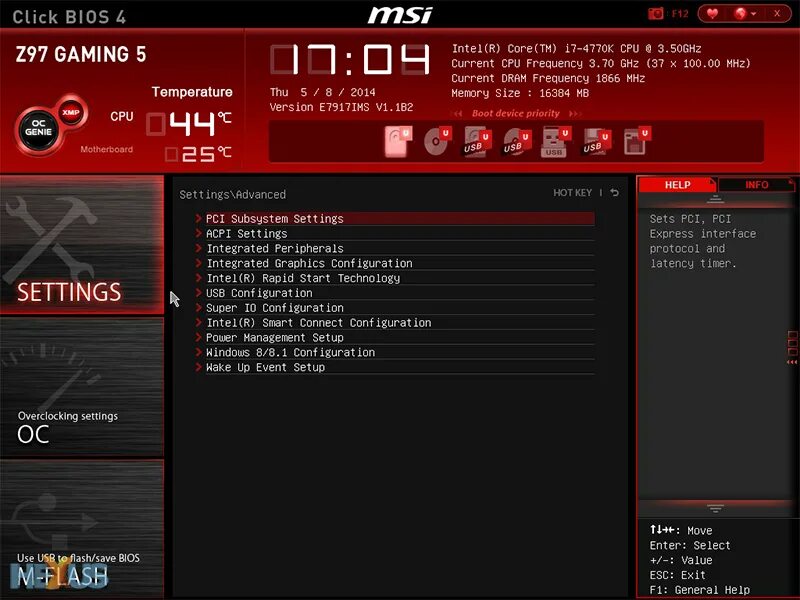
Task: Select the USB hard disk boot icon
Action: 477,142
